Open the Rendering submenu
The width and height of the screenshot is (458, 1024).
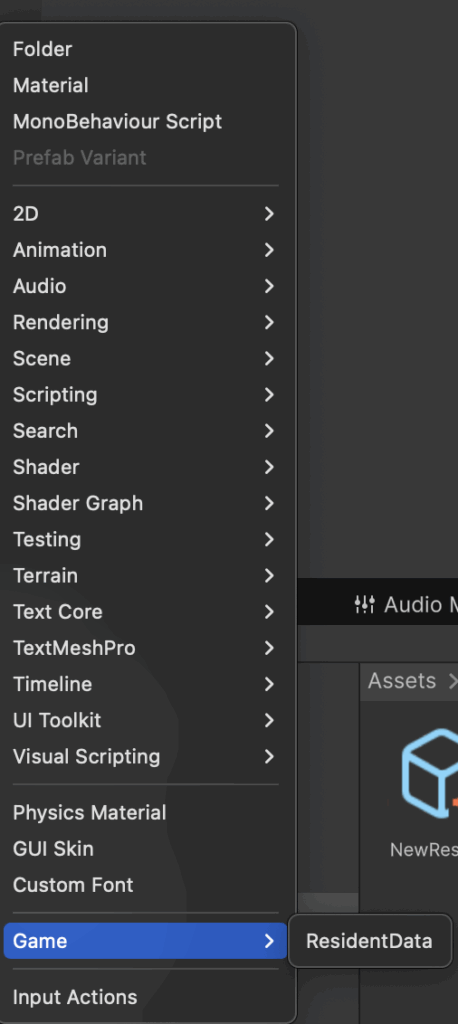tap(145, 323)
